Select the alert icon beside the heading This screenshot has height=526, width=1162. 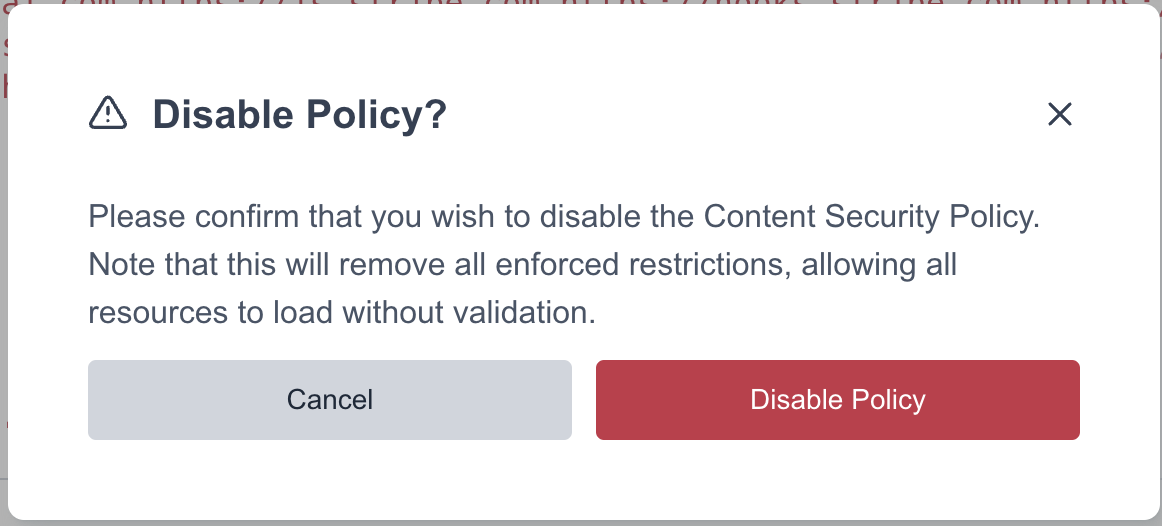click(108, 114)
